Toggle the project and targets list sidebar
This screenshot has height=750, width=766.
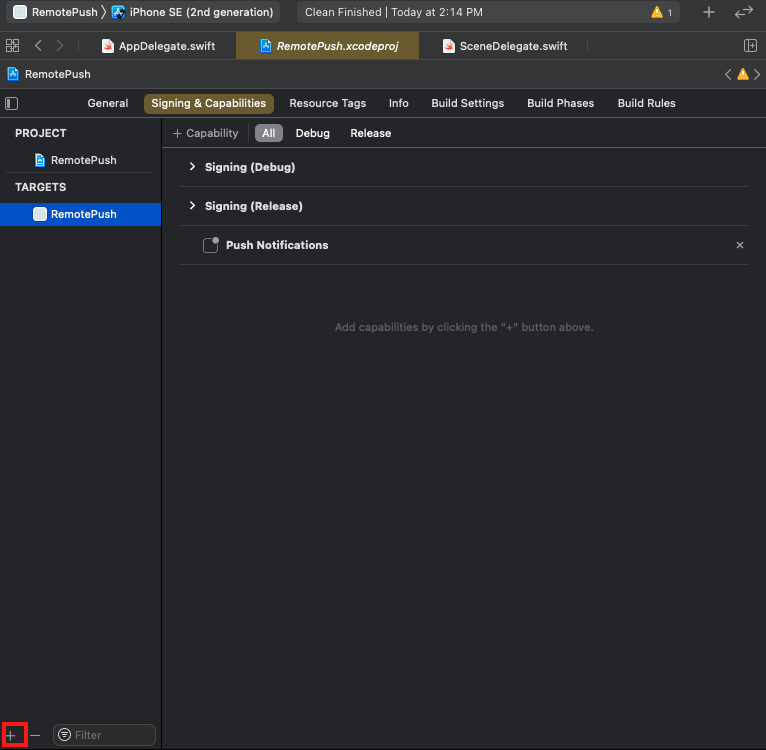click(x=11, y=104)
